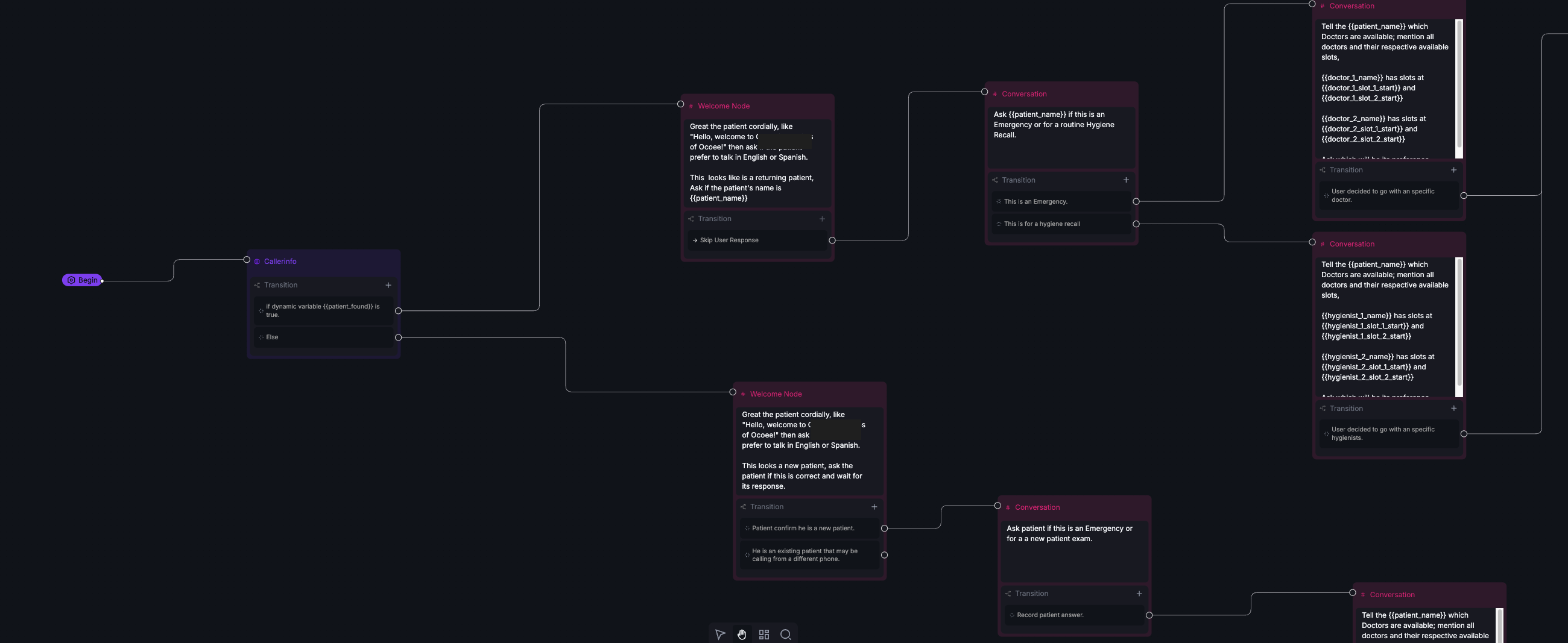This screenshot has width=1568, height=643.
Task: Add a transition to the Emergency Conversation node
Action: tap(1126, 180)
